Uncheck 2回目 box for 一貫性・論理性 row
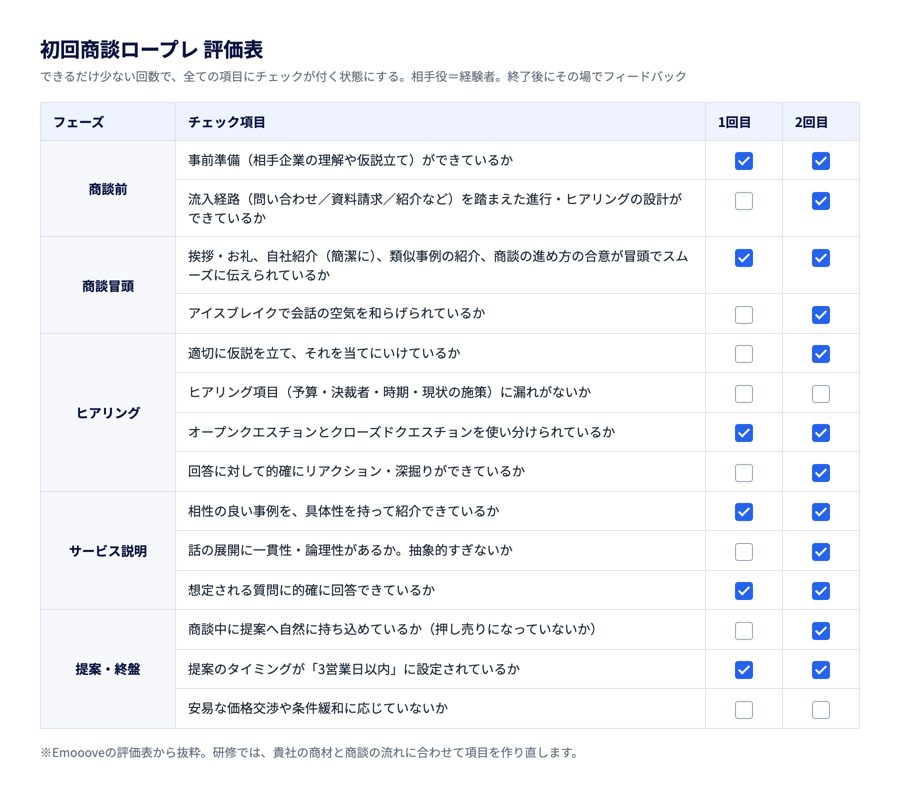This screenshot has height=794, width=900. [820, 552]
